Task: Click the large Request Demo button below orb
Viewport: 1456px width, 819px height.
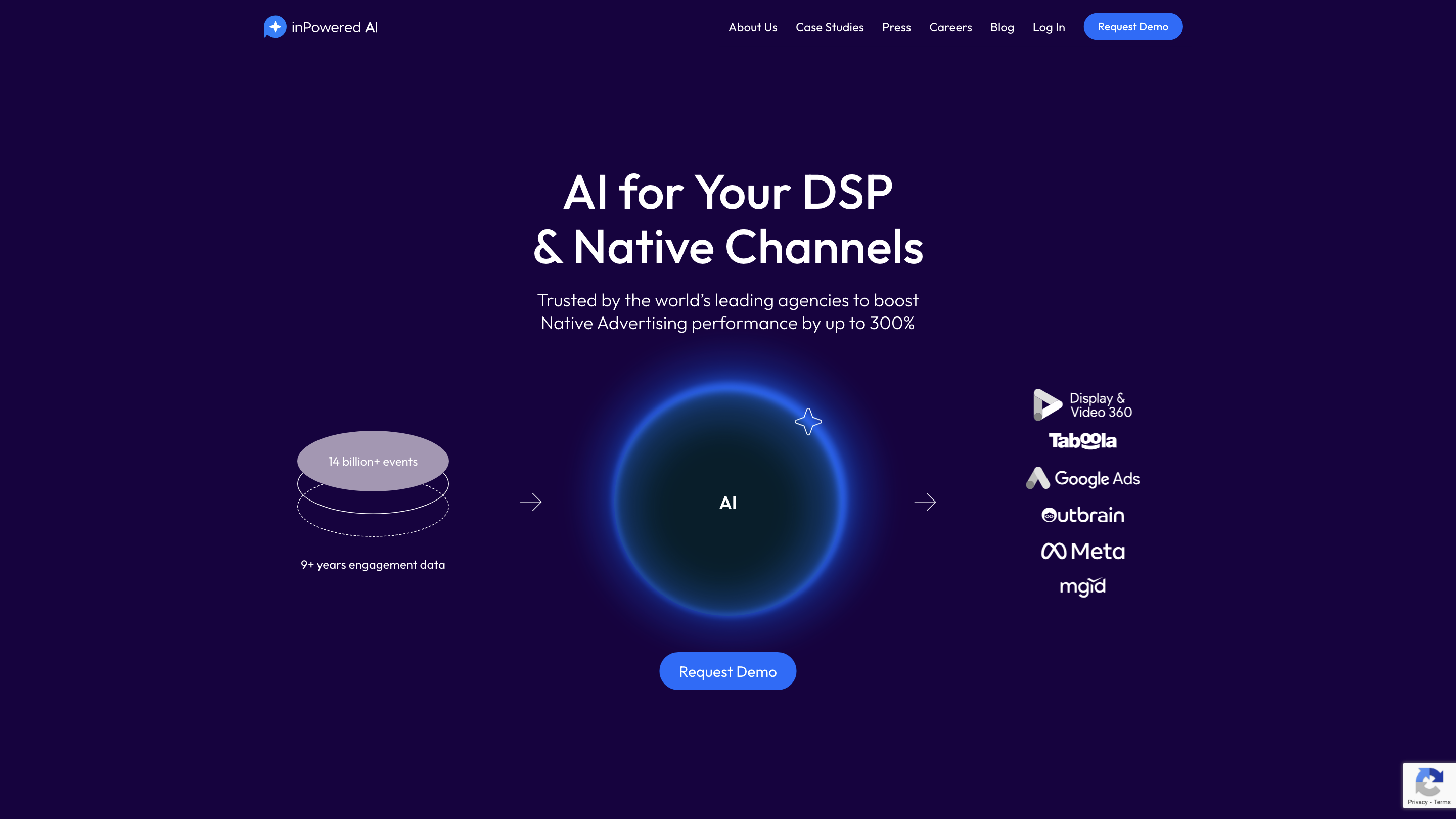Action: 727,671
